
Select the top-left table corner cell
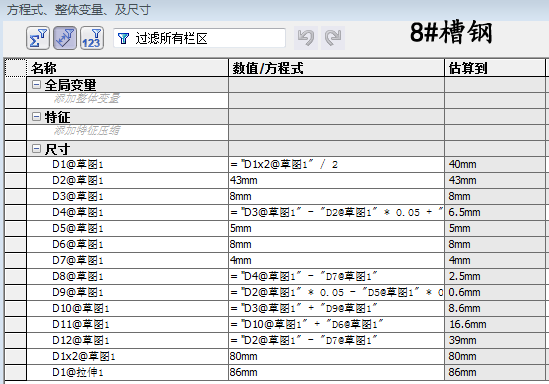[15, 68]
